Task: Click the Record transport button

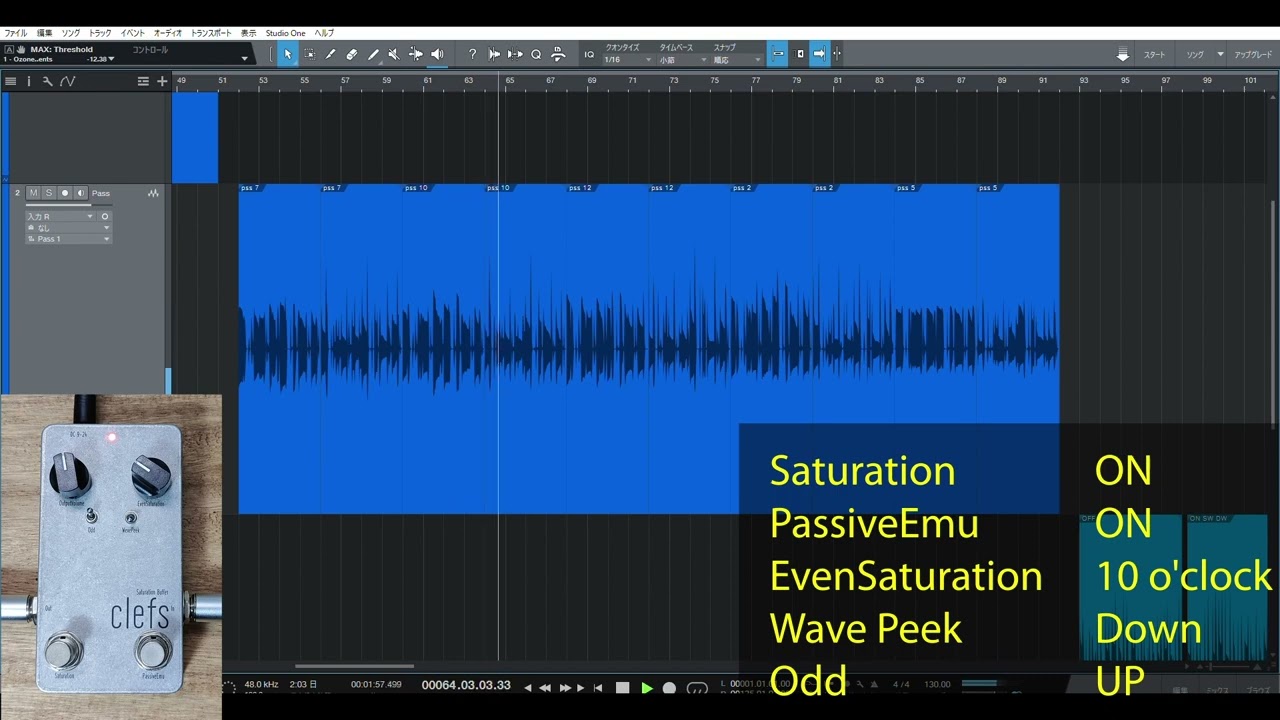Action: click(x=669, y=688)
